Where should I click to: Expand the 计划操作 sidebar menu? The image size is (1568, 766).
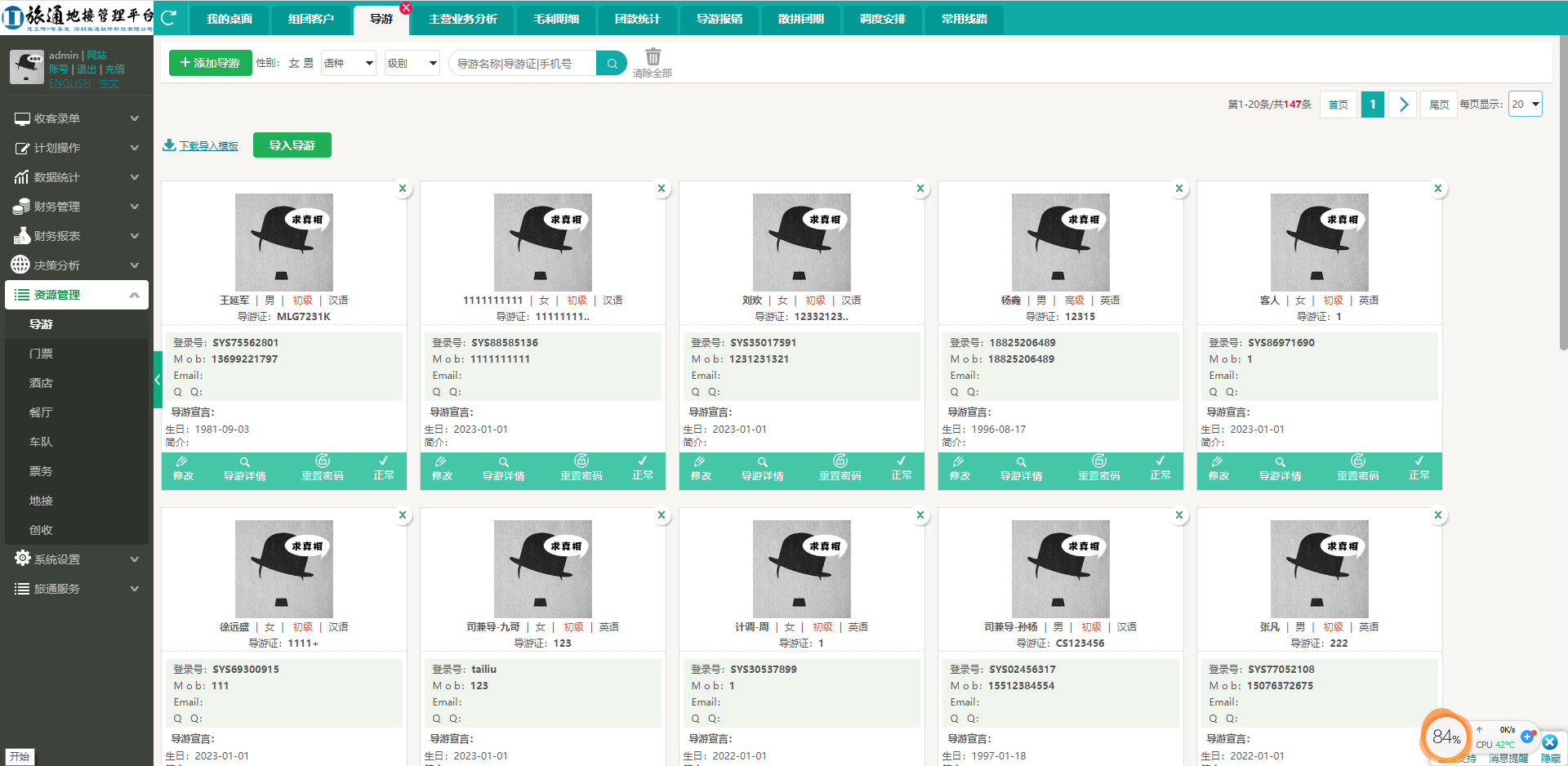(77, 148)
